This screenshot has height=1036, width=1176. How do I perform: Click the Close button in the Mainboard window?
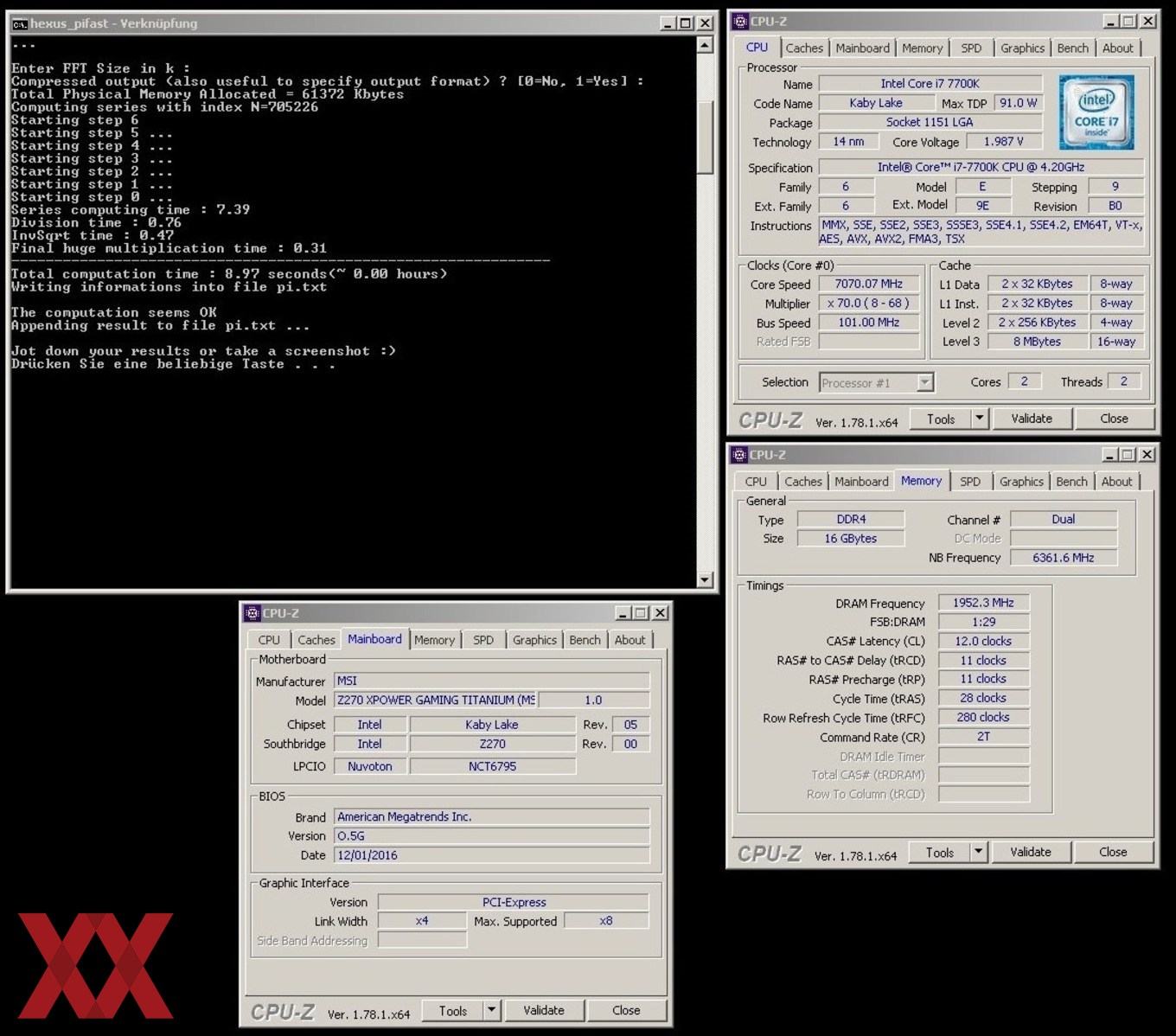626,1010
